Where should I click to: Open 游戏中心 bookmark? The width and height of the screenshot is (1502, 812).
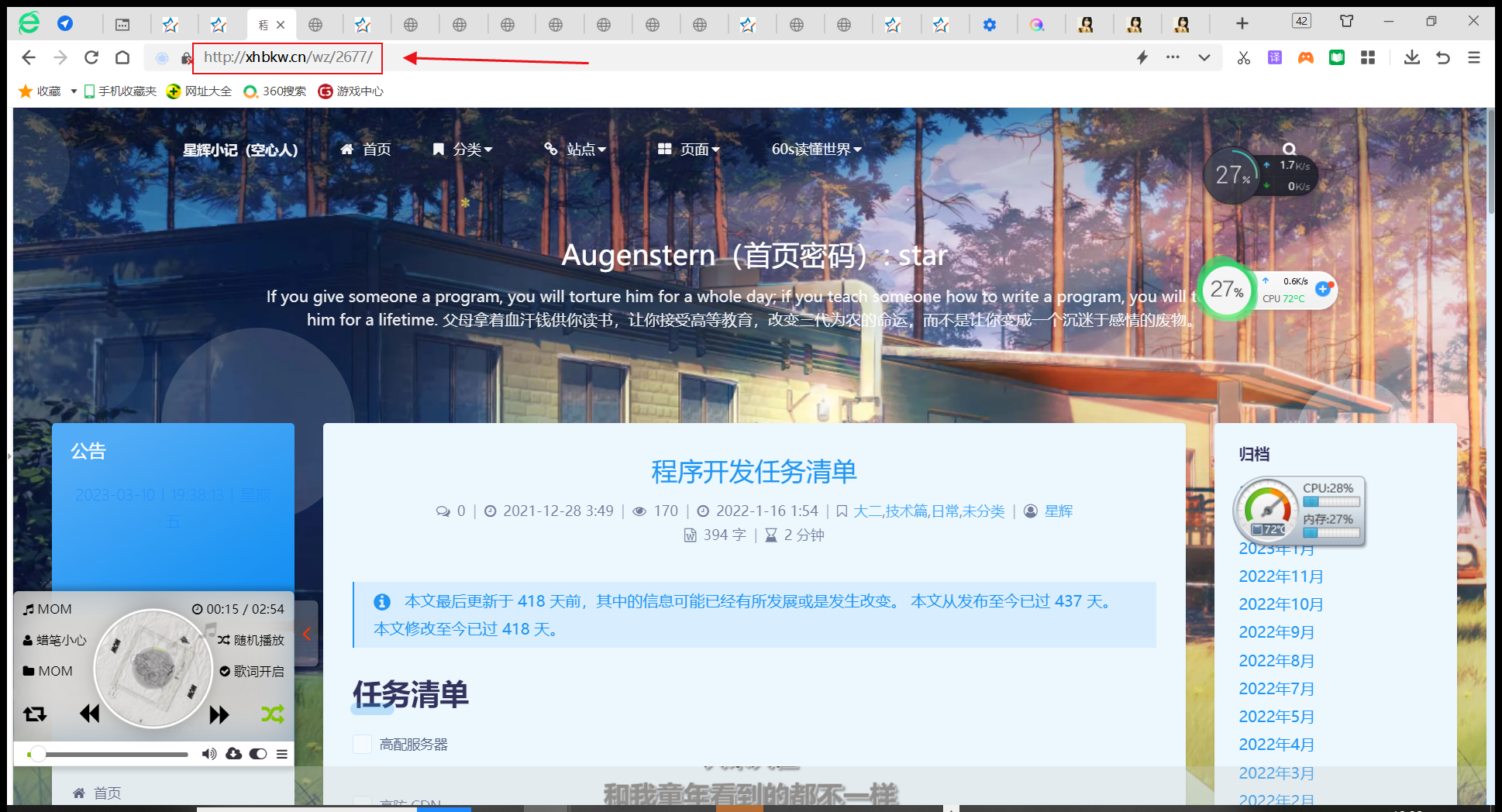tap(351, 91)
